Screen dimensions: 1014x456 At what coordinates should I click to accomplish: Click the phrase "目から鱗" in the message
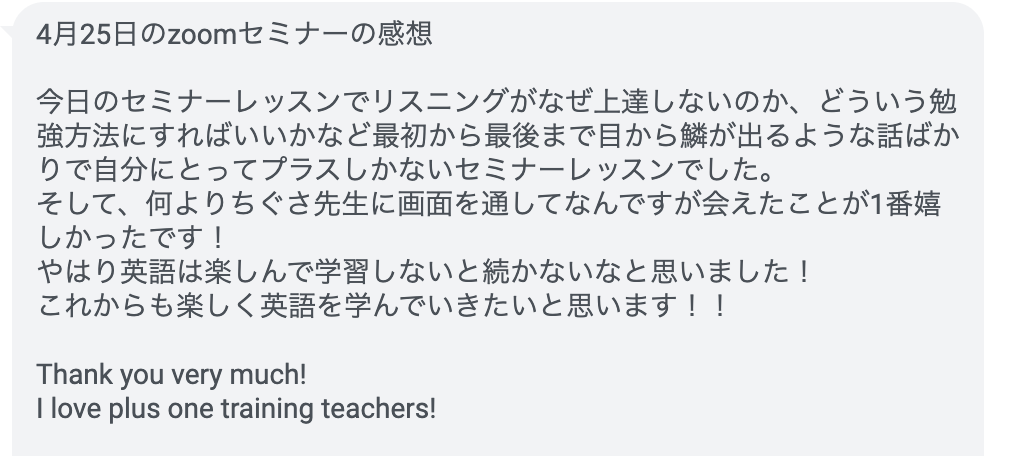tap(654, 136)
